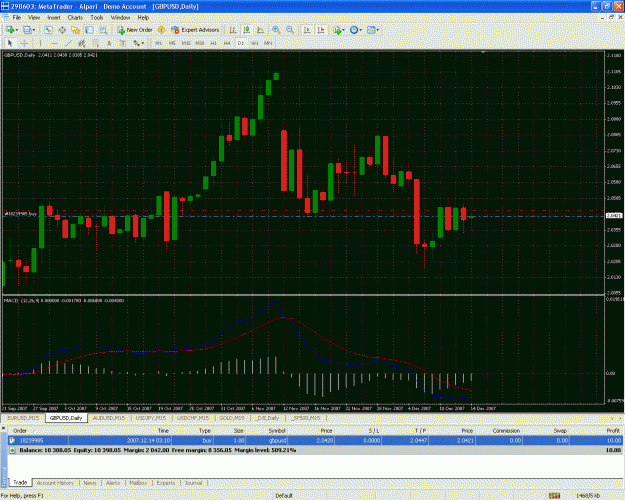Switch chart to candlesticks type
Image resolution: width=625 pixels, height=500 pixels.
(247, 30)
